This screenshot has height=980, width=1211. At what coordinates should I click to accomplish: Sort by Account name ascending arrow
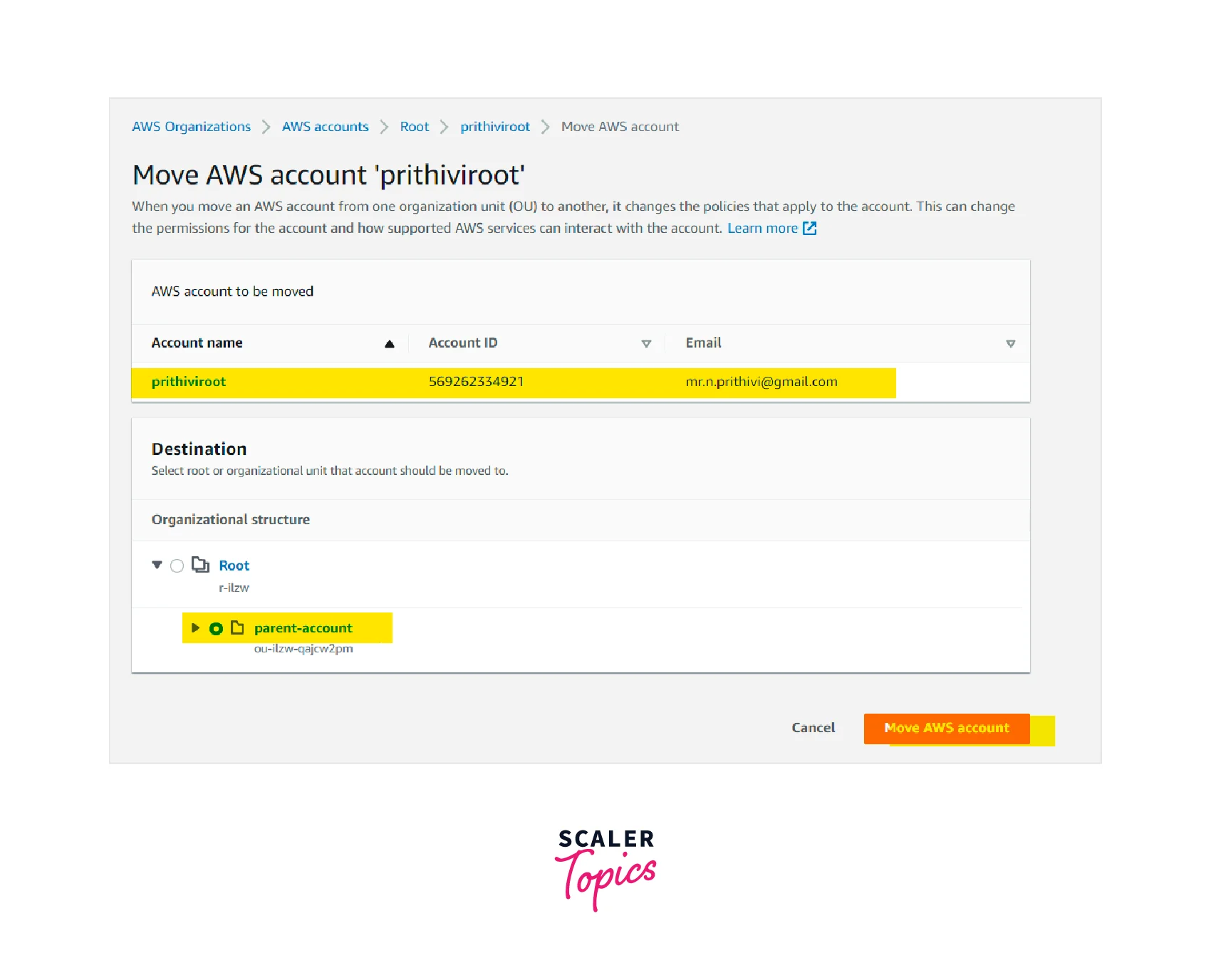click(389, 344)
